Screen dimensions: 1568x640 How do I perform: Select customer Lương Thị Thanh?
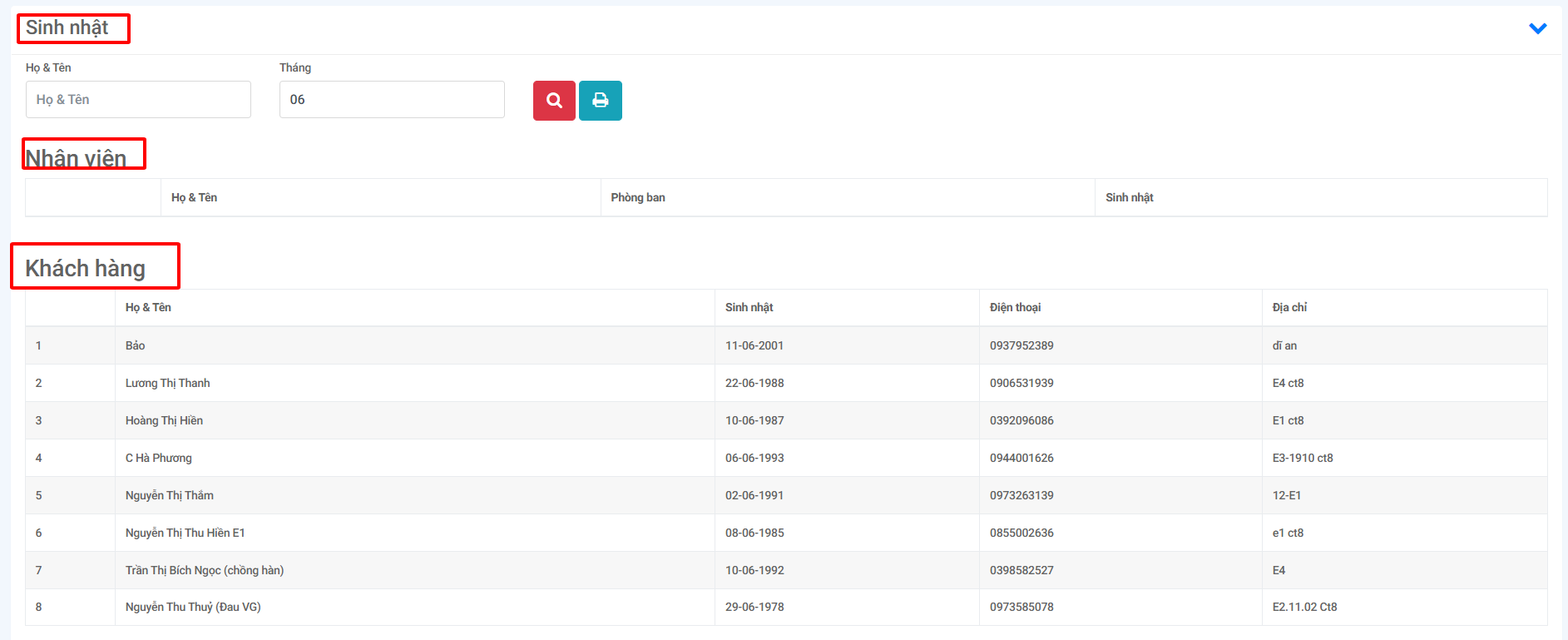[167, 383]
